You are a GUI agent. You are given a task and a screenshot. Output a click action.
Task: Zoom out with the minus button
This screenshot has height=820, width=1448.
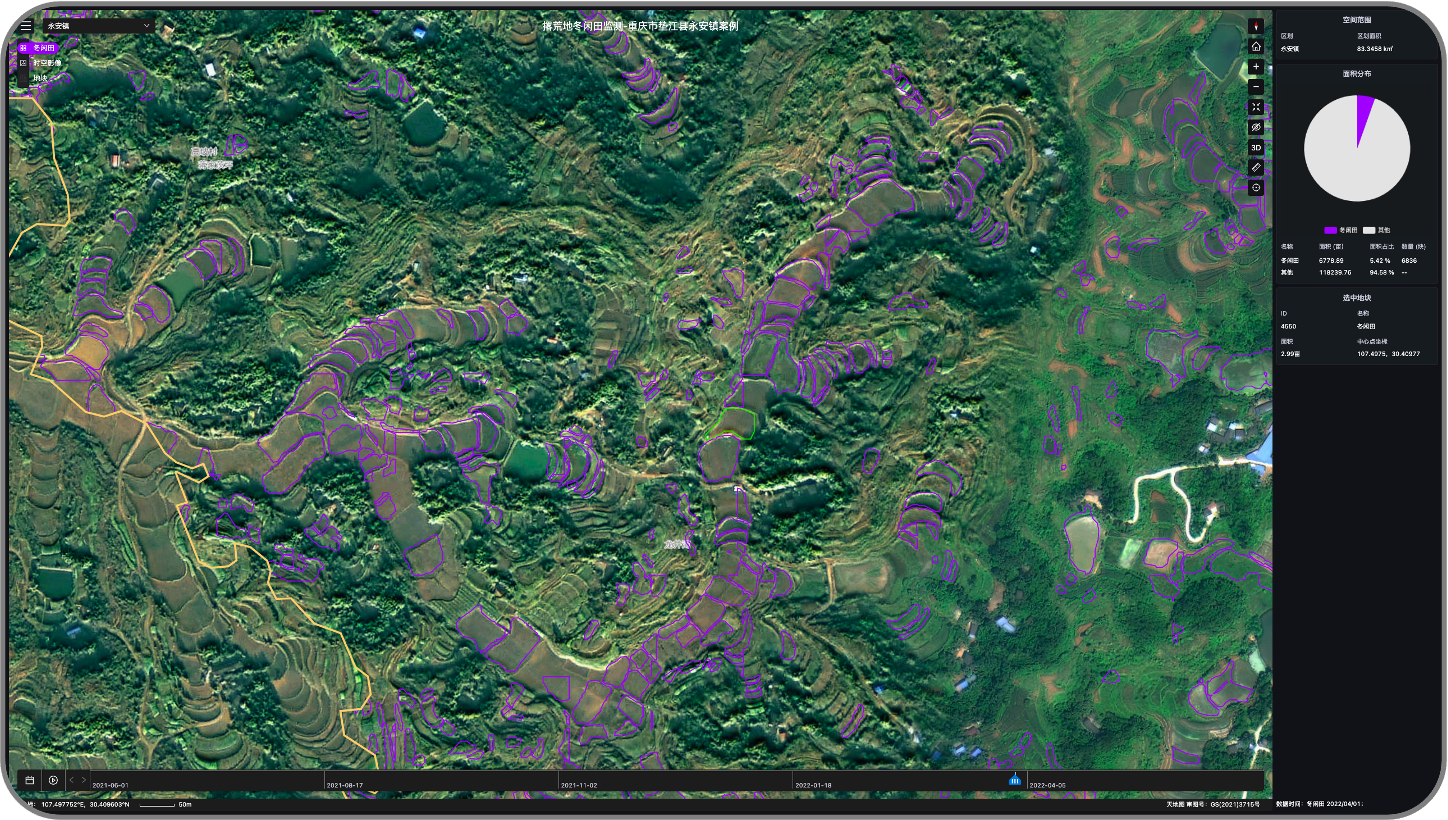tap(1256, 86)
